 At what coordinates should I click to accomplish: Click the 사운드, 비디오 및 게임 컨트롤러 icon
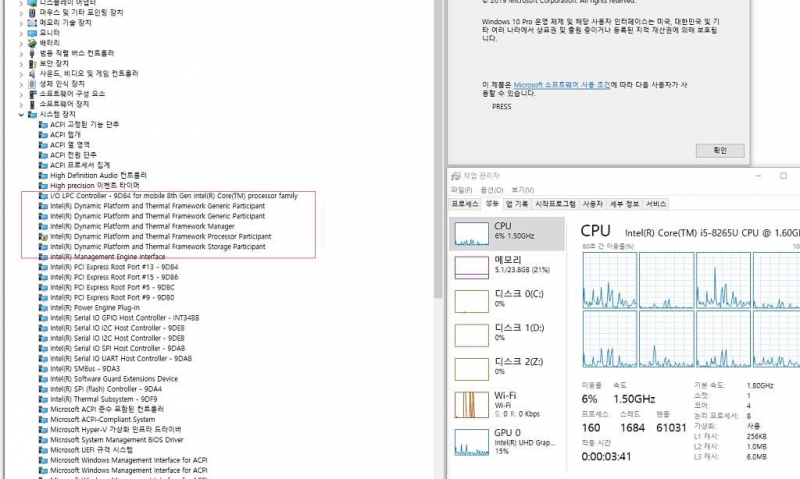[32, 73]
